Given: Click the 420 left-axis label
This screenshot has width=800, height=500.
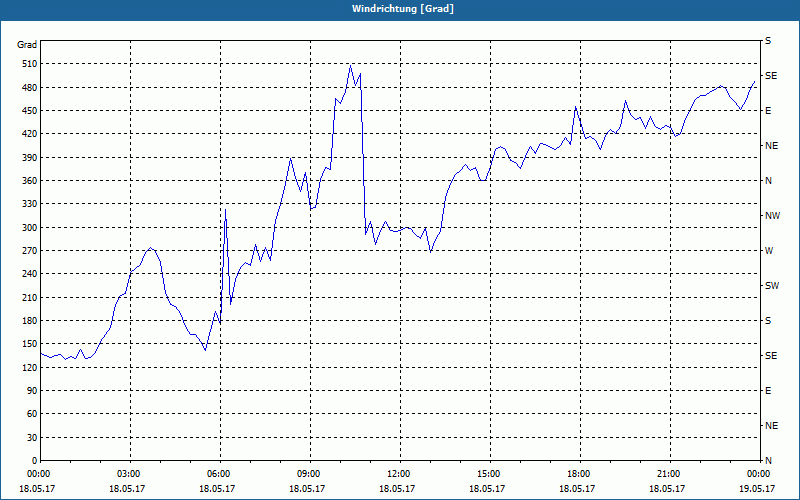Looking at the screenshot, I should (30, 134).
